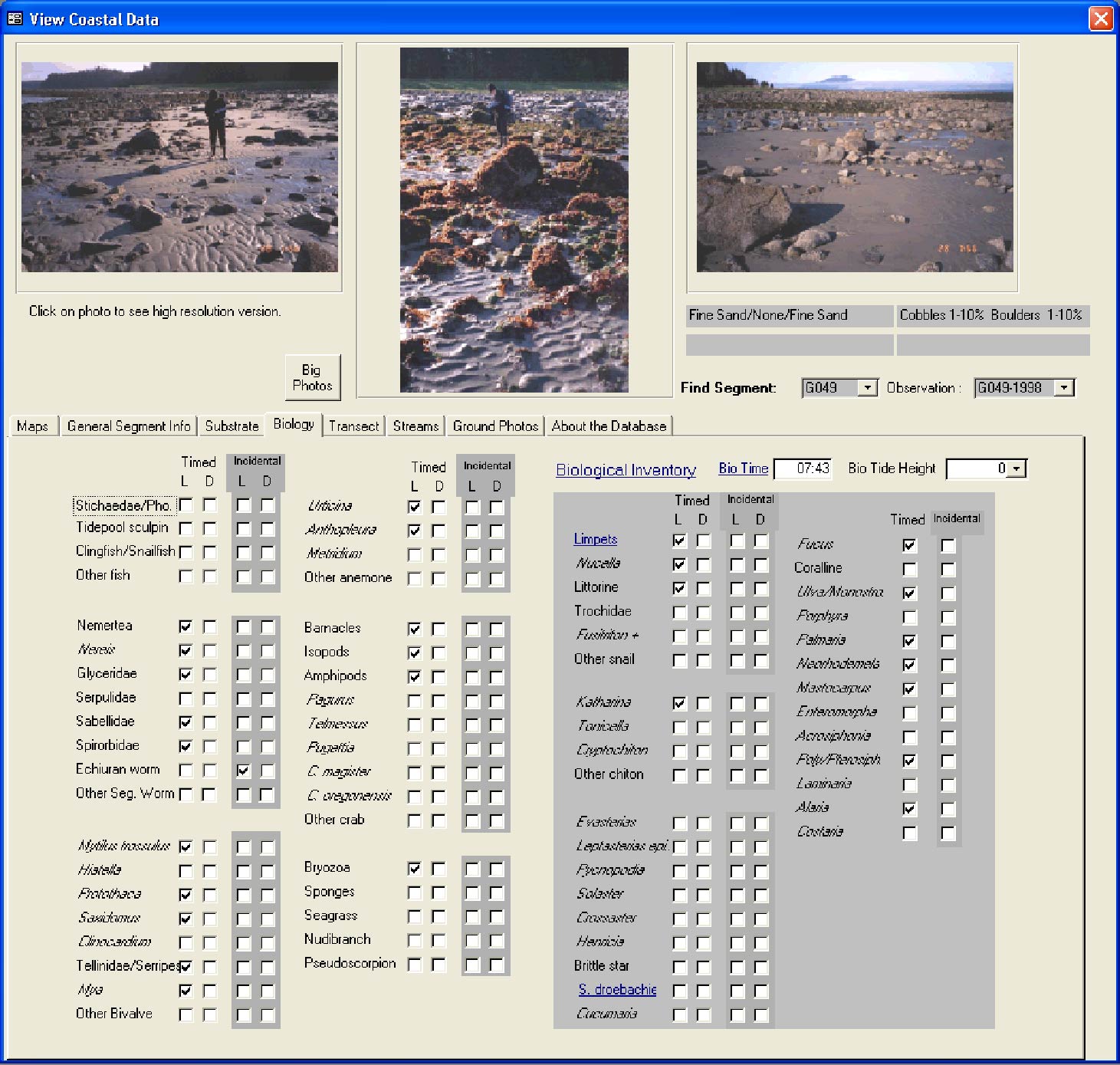Uncheck Urticina Timed L checkbox

point(415,507)
